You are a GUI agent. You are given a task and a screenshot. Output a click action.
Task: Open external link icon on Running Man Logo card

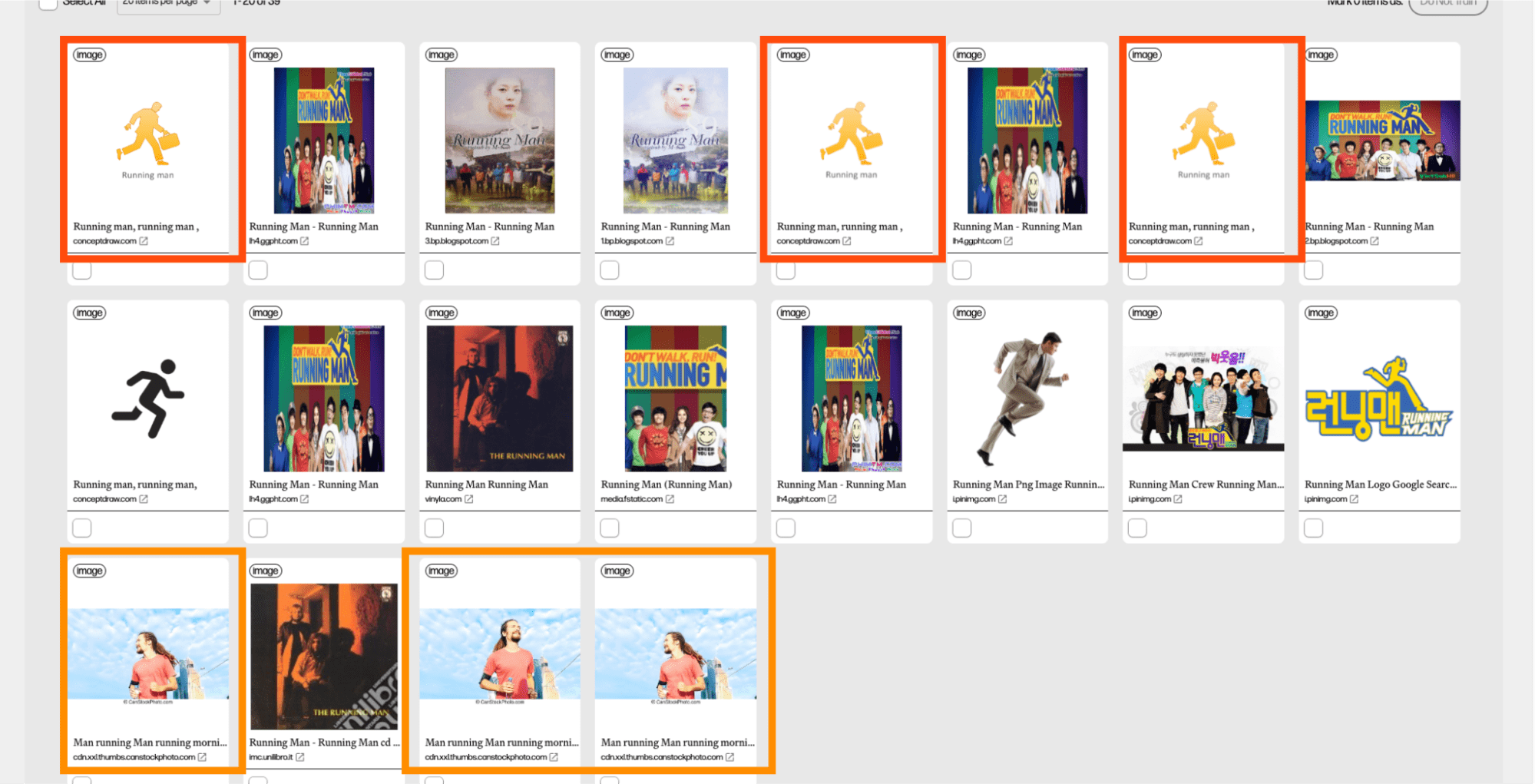(1354, 499)
